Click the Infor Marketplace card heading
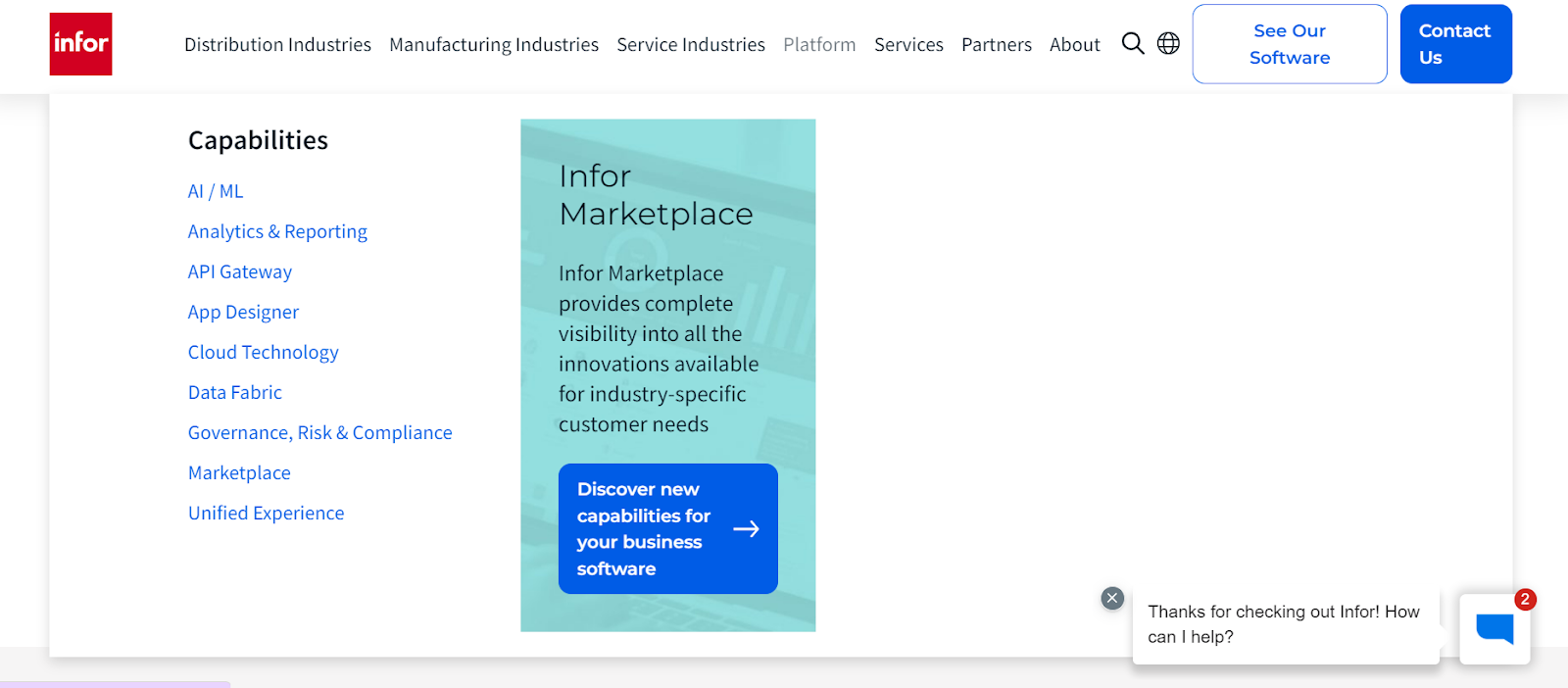The height and width of the screenshot is (688, 1568). pyautogui.click(x=656, y=195)
